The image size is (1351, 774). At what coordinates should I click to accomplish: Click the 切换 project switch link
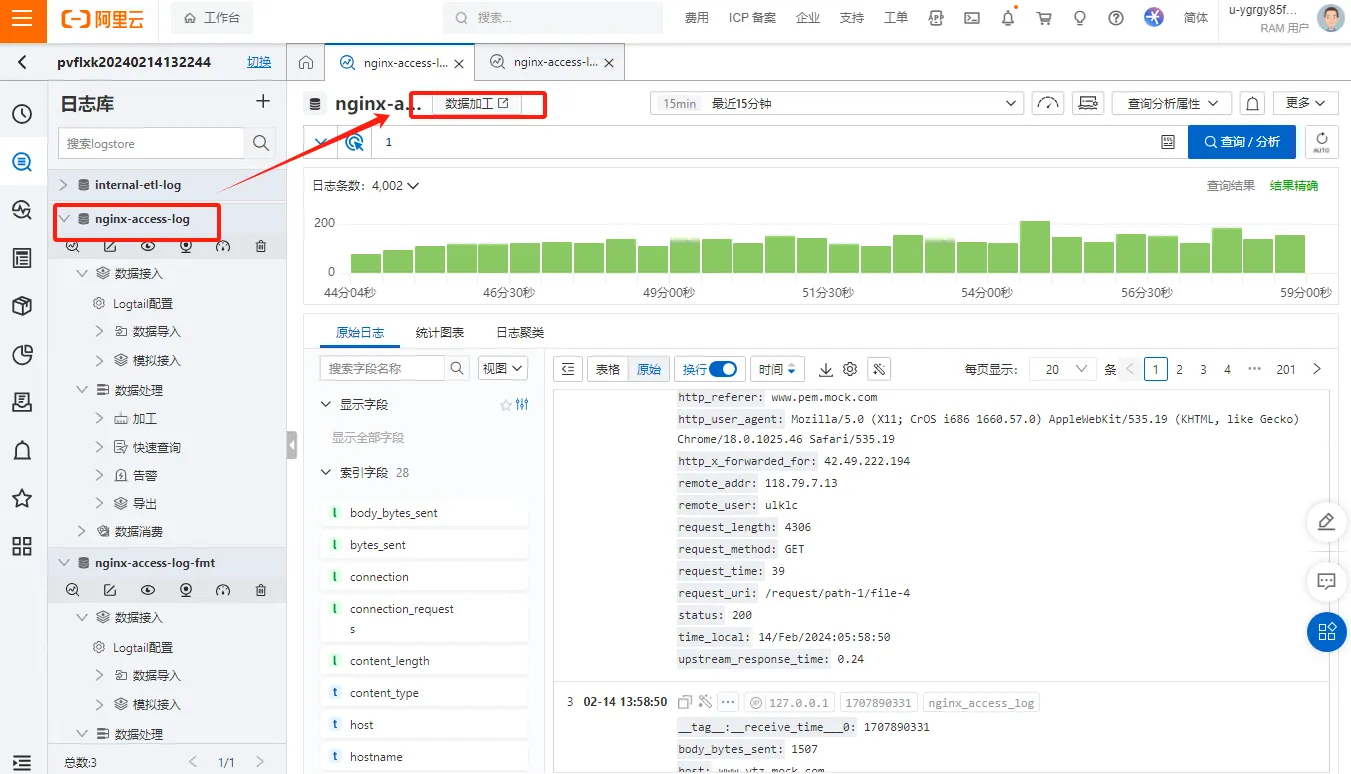pos(259,62)
